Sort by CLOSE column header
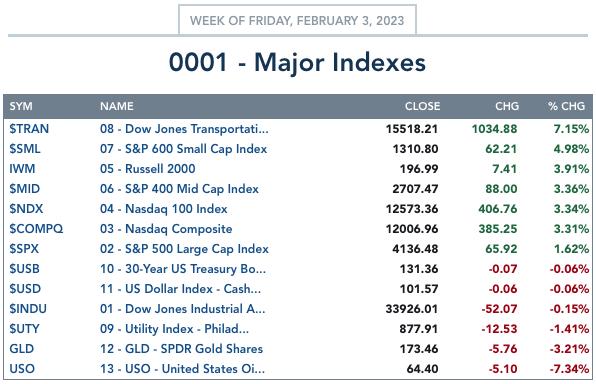Image resolution: width=596 pixels, height=384 pixels. pyautogui.click(x=422, y=106)
